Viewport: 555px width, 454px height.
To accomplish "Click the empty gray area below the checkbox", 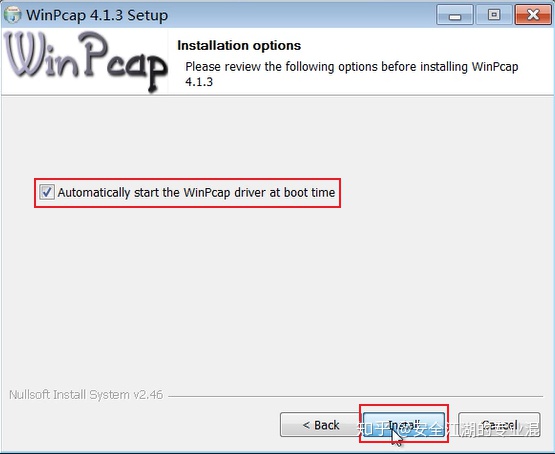I will (x=276, y=294).
